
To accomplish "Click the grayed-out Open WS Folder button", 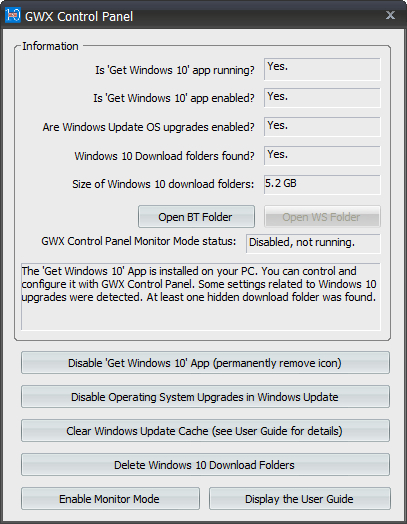I will (322, 217).
